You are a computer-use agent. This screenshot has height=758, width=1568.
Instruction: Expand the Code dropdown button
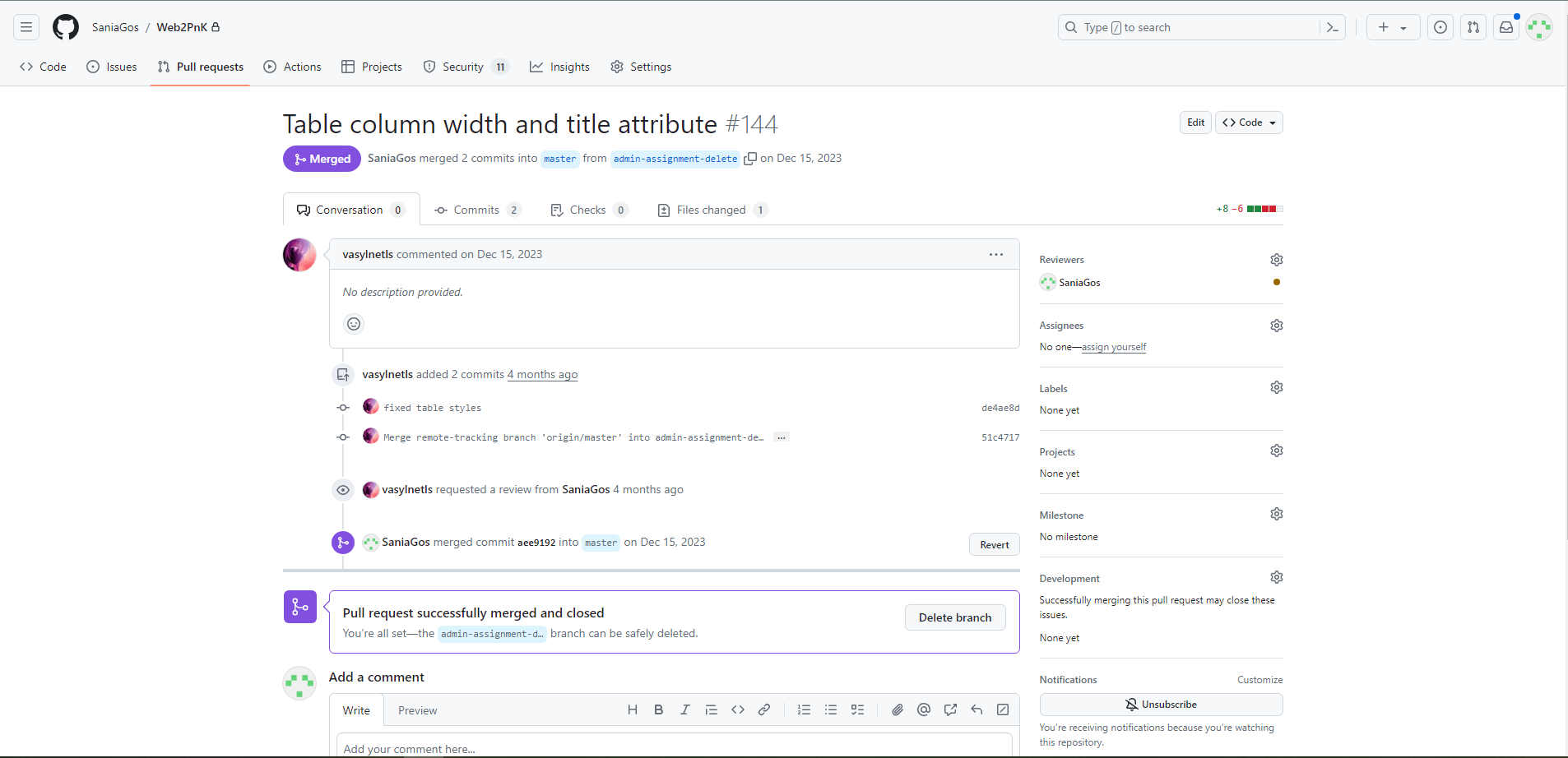click(x=1249, y=122)
